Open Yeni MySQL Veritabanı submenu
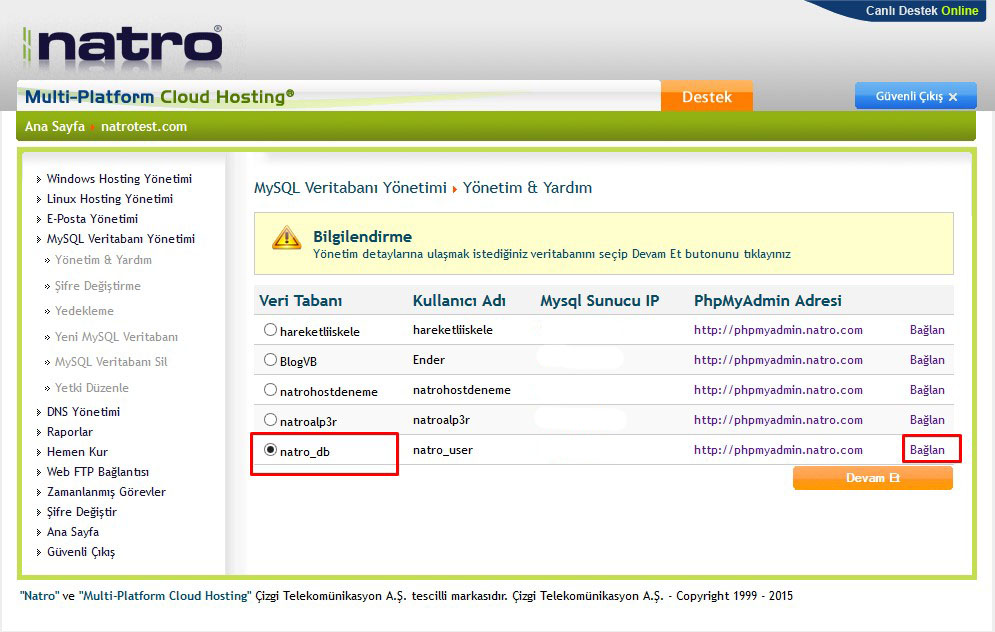Image resolution: width=995 pixels, height=632 pixels. (x=116, y=337)
